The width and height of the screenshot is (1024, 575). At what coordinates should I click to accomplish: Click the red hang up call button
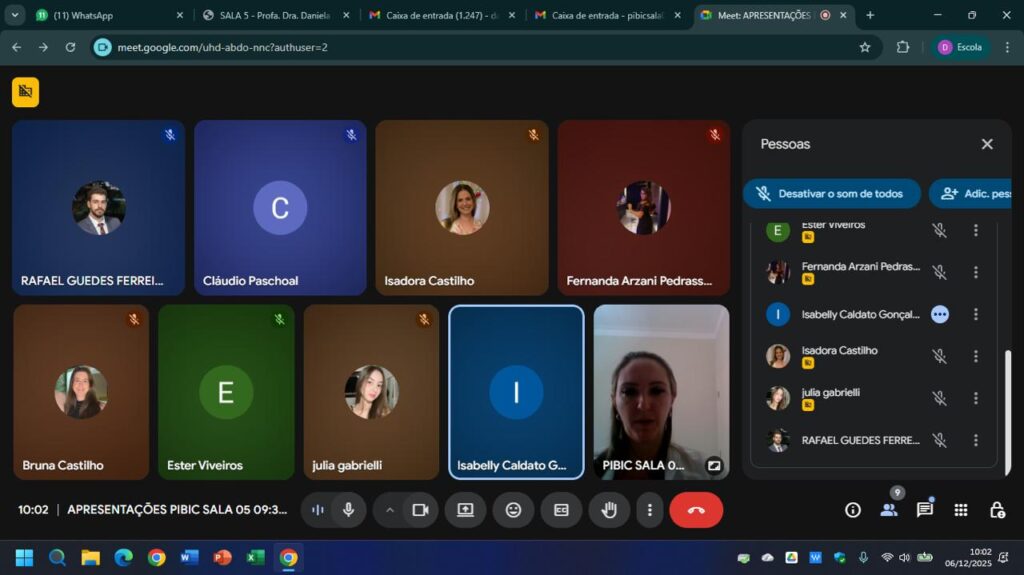tap(696, 510)
